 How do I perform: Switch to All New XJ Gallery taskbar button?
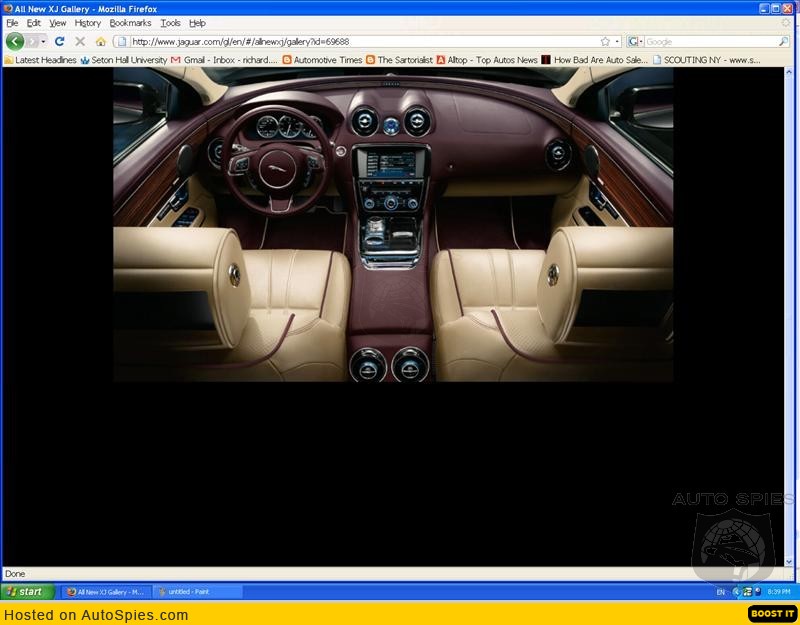point(107,592)
